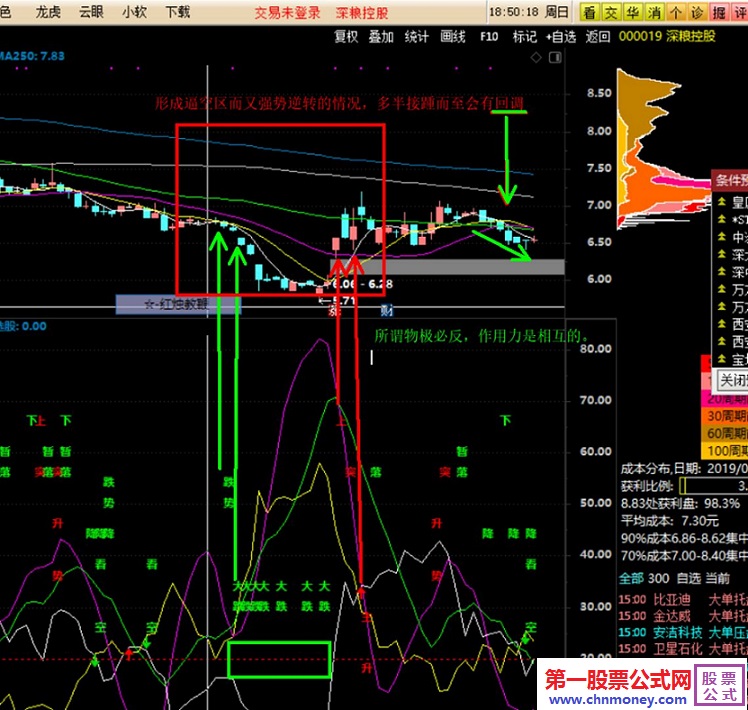Viewport: 748px width, 710px height.
Task: Click 叠加 overlay in the chart toolbar
Action: coord(381,36)
